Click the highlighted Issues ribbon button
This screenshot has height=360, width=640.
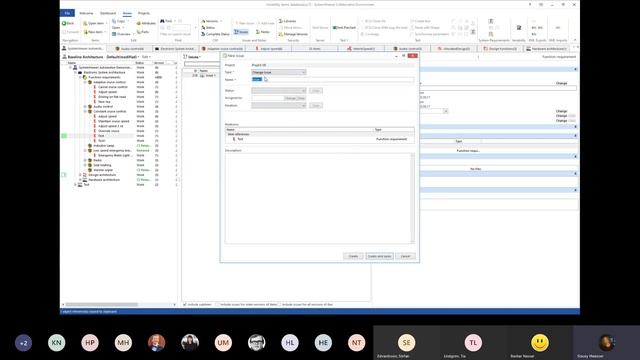pos(241,31)
